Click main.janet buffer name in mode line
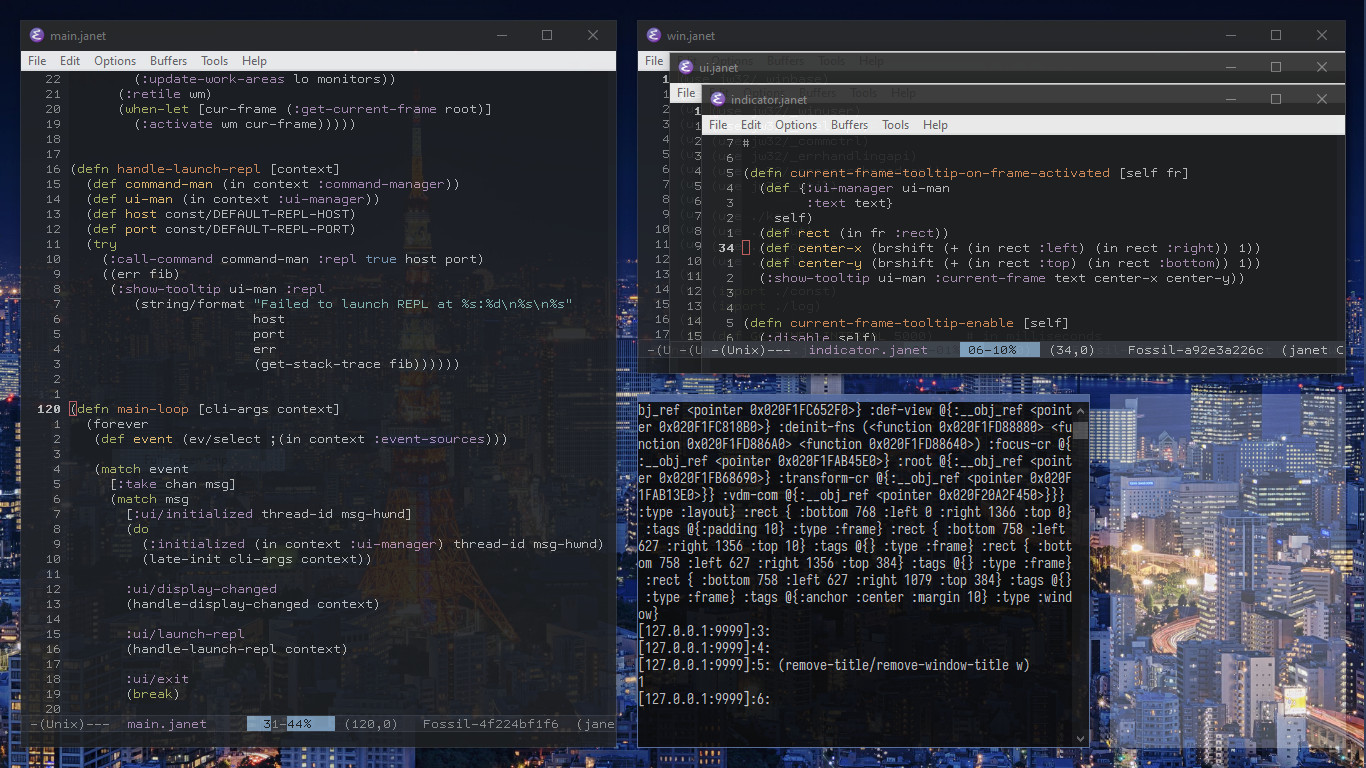The image size is (1366, 768). click(167, 724)
